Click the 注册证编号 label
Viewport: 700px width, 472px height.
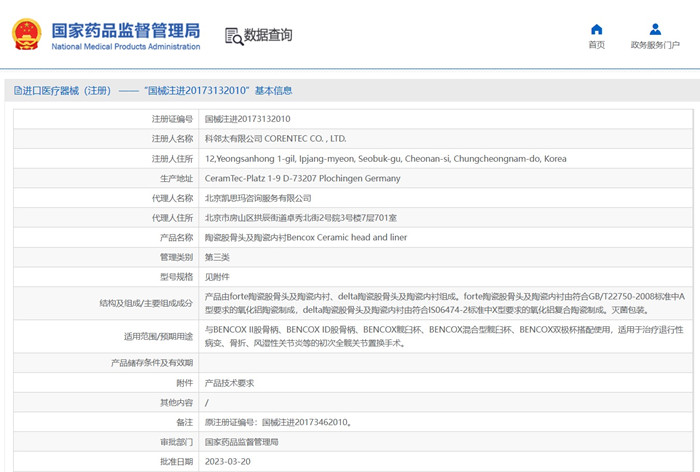(x=172, y=119)
